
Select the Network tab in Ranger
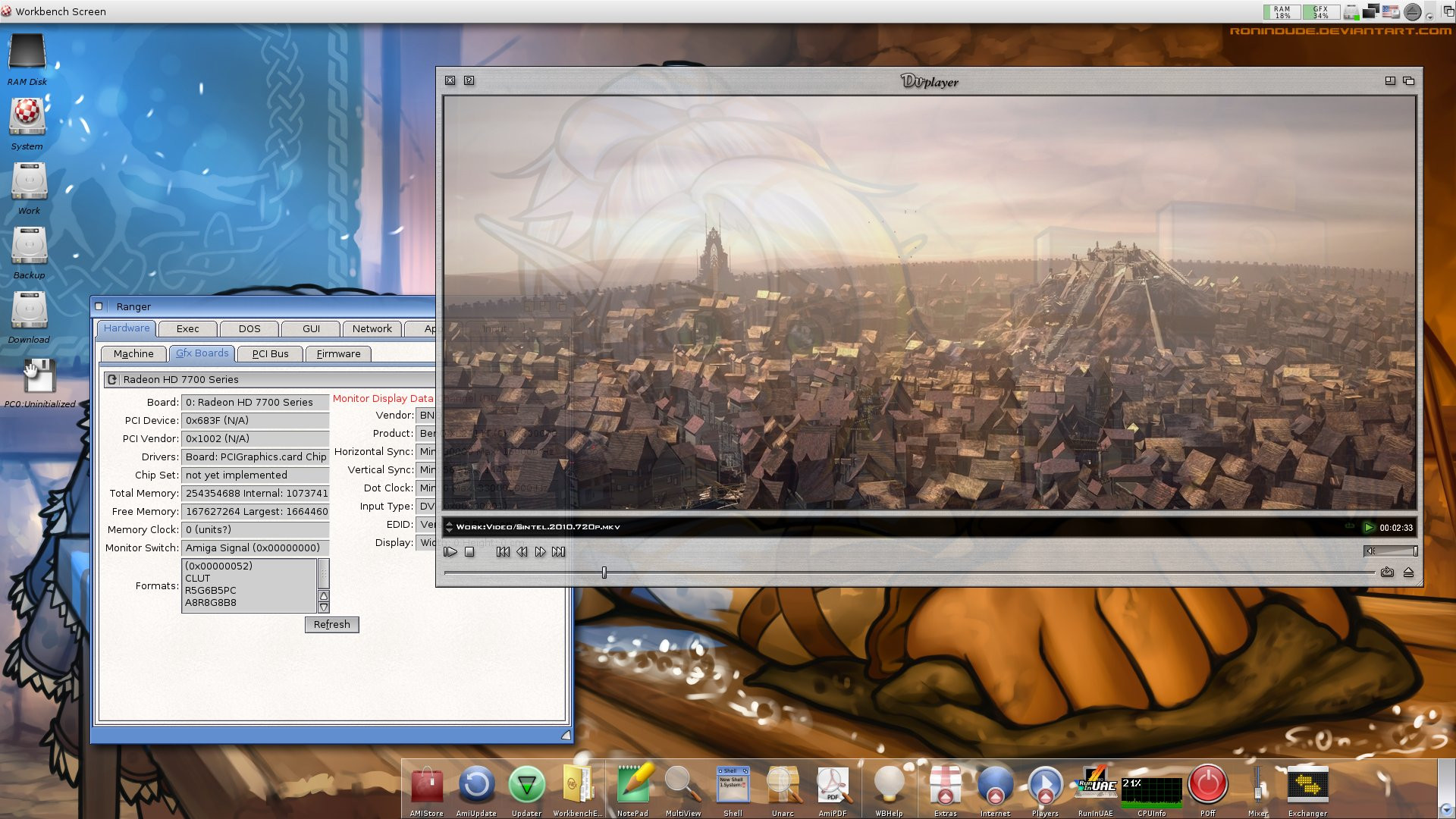pyautogui.click(x=371, y=328)
